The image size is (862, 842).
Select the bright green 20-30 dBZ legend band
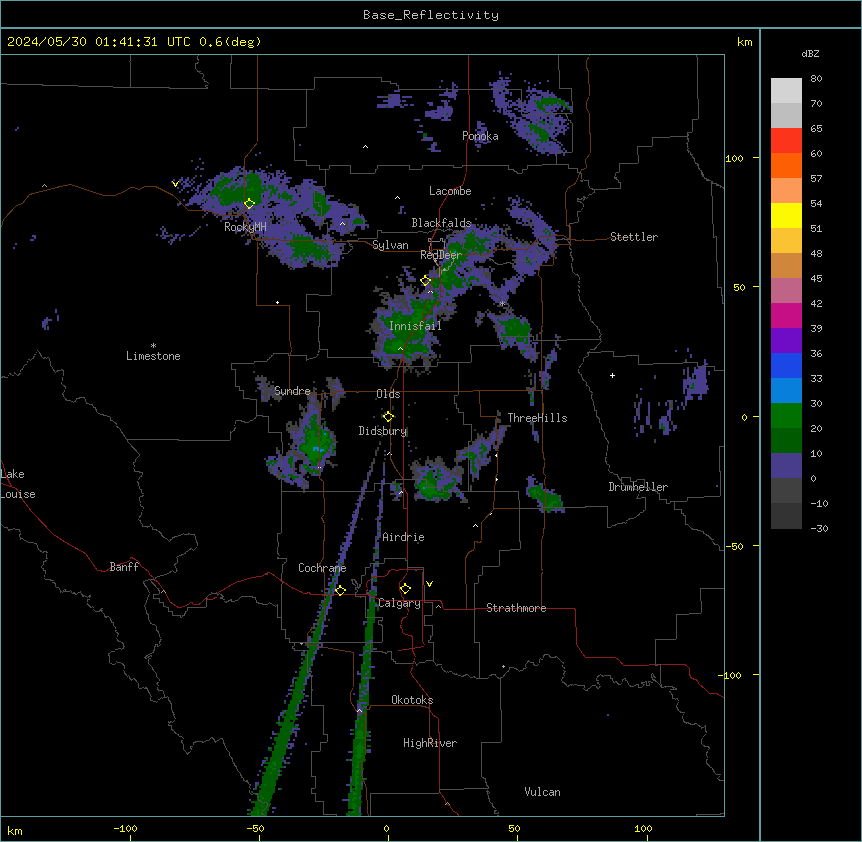click(x=786, y=416)
